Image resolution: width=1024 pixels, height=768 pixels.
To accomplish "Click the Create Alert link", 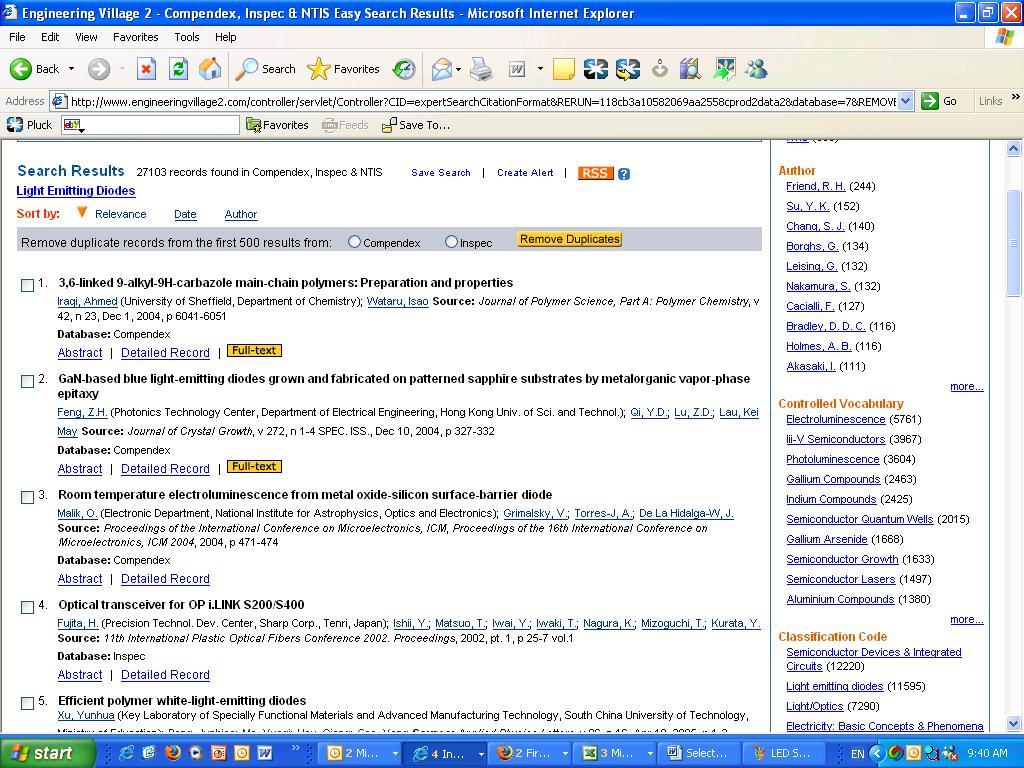I will (x=525, y=173).
